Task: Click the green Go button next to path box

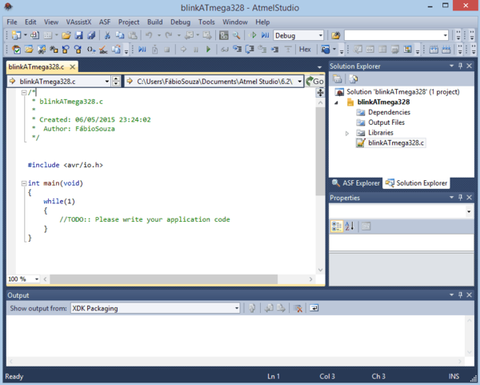Action: pos(315,81)
